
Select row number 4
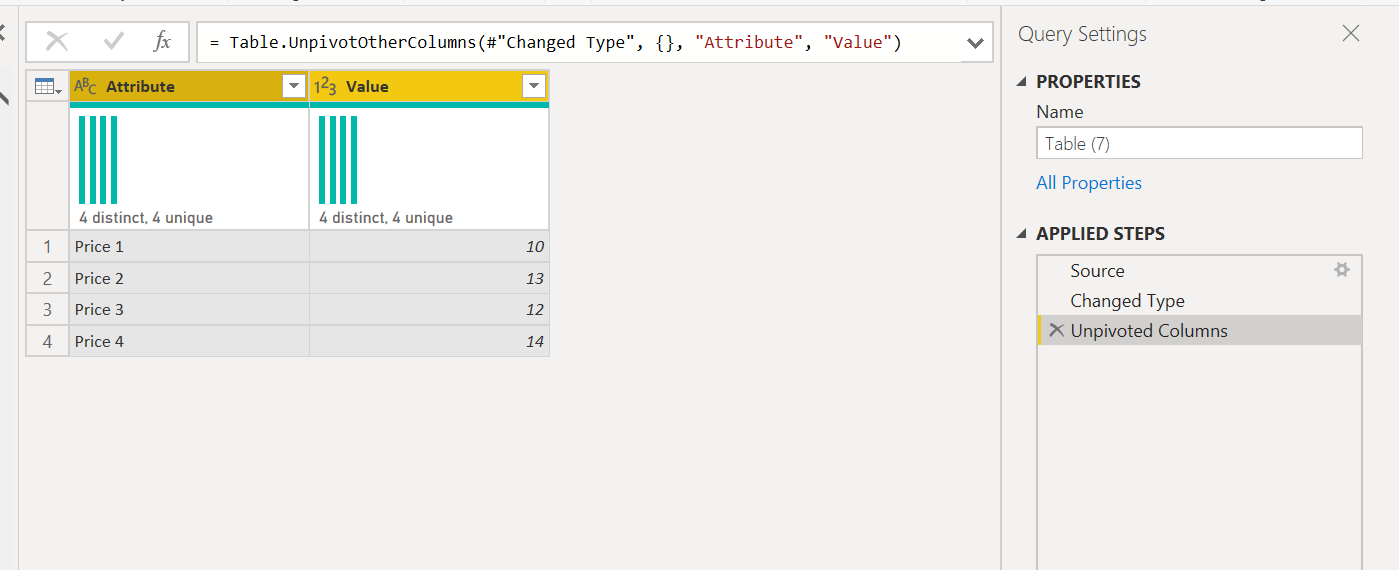[x=47, y=341]
